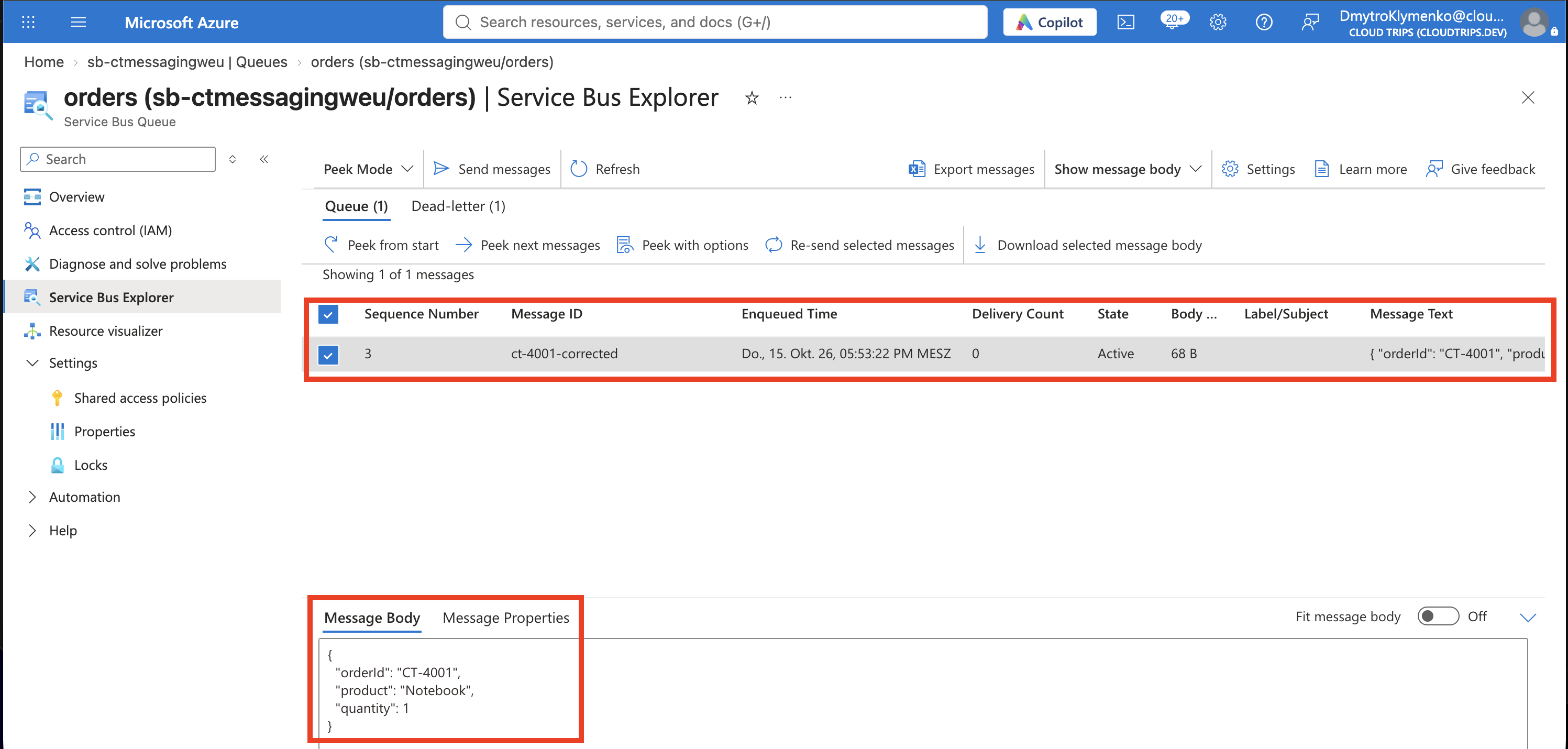Open the Azure portal apps grid icon
This screenshot has width=1568, height=749.
[x=28, y=23]
